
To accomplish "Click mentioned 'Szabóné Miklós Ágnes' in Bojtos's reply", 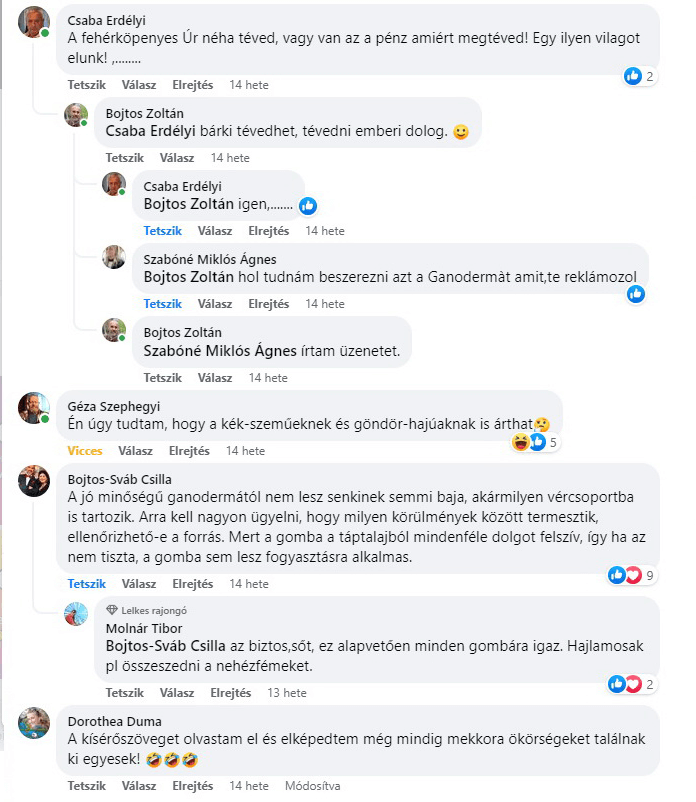I will pyautogui.click(x=221, y=351).
